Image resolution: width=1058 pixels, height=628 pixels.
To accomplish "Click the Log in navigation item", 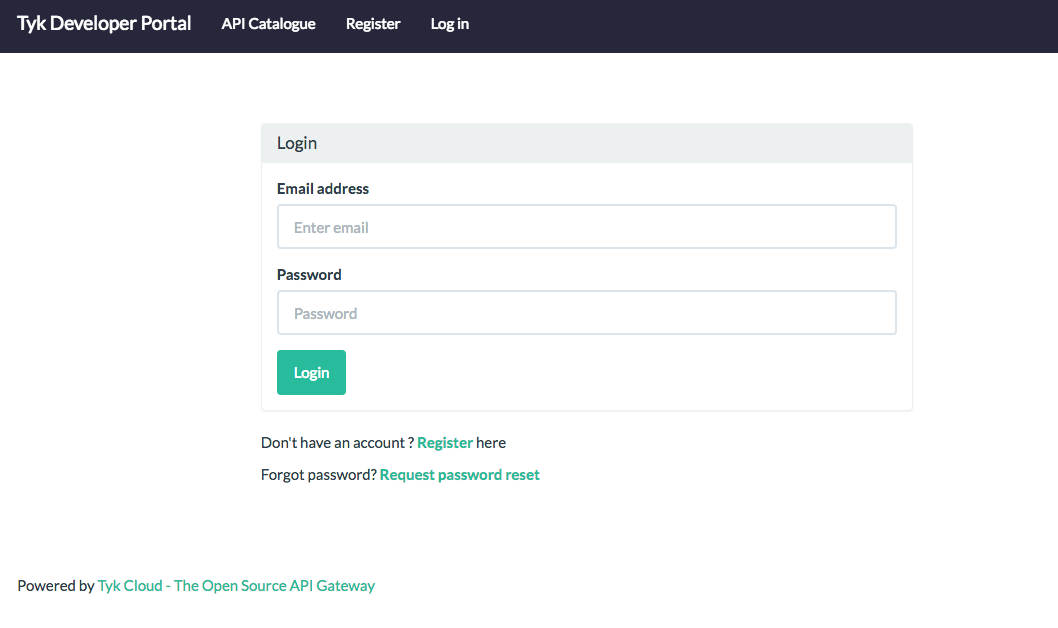I will click(449, 23).
